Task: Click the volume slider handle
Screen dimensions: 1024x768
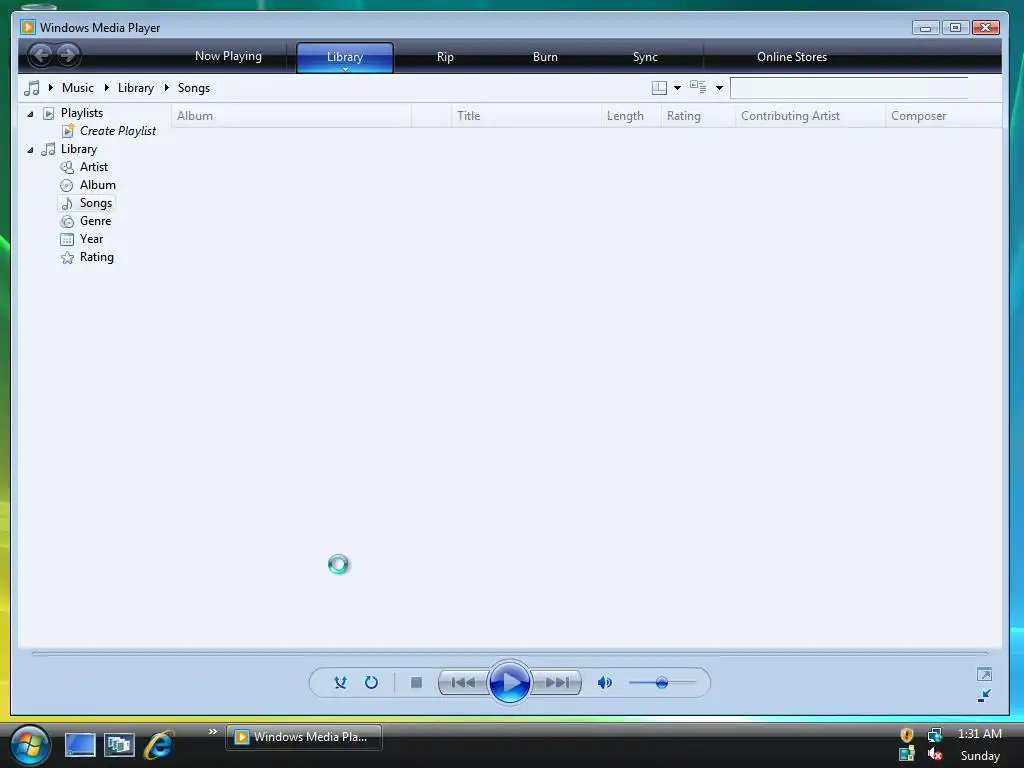Action: (x=662, y=683)
